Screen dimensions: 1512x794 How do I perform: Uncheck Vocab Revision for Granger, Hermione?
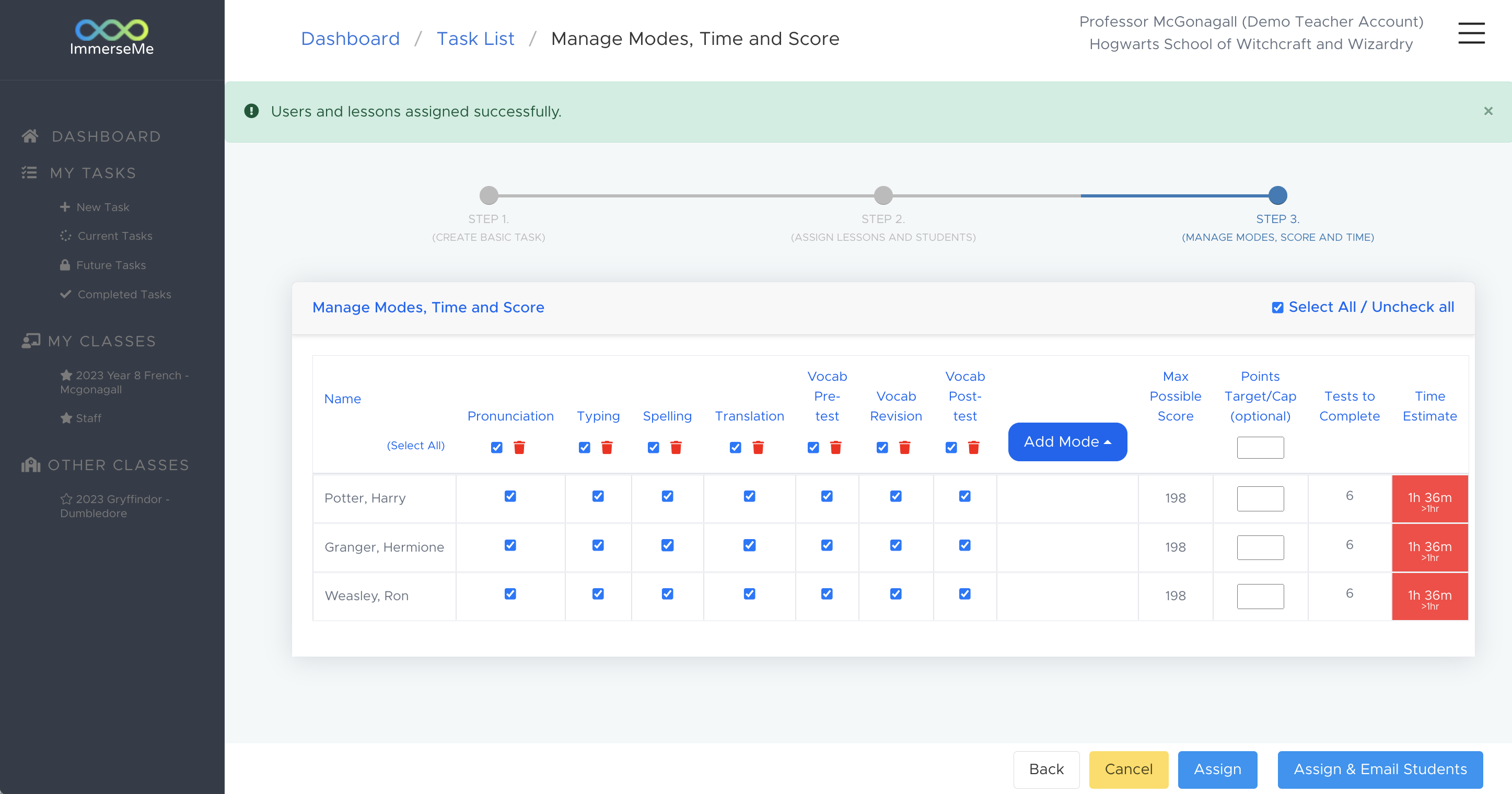[x=895, y=545]
